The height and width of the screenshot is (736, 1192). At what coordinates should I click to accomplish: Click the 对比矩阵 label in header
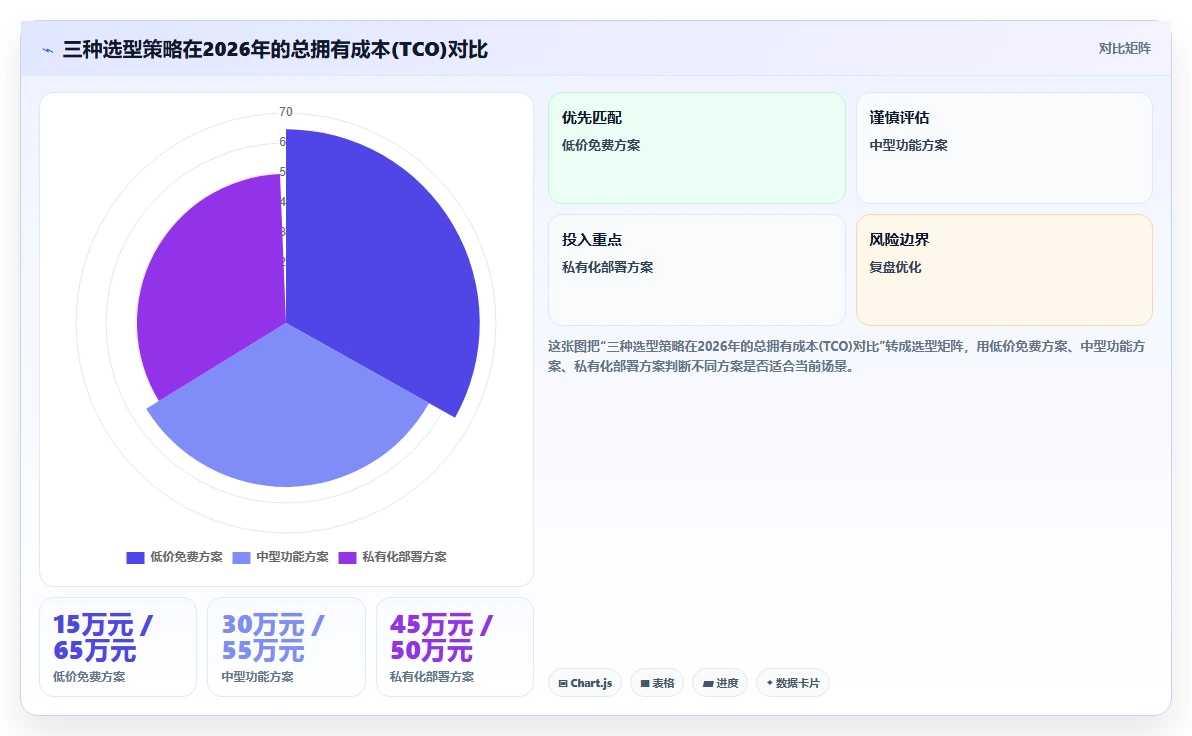tap(1124, 49)
